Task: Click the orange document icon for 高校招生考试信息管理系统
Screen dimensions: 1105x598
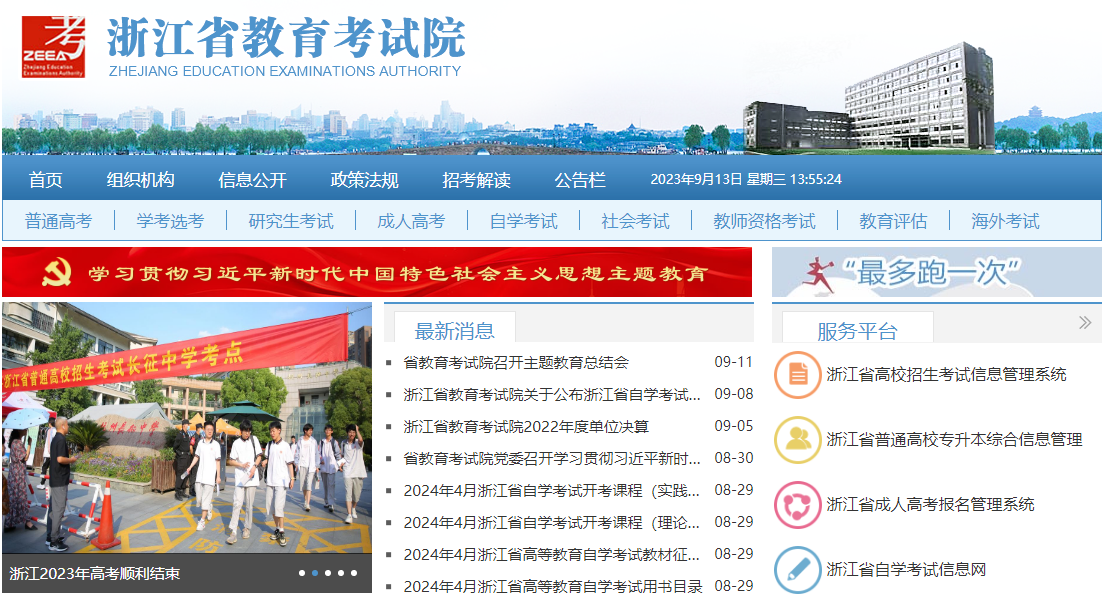Action: [x=798, y=375]
